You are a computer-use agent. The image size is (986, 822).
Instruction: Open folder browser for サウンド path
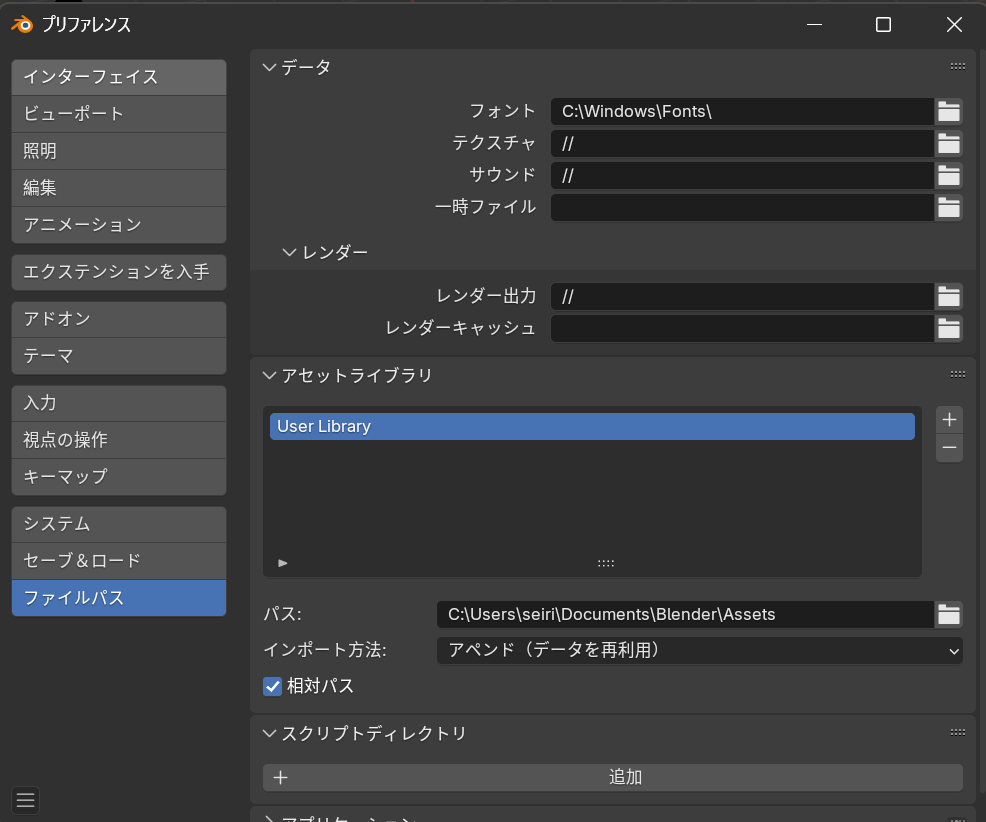point(948,175)
